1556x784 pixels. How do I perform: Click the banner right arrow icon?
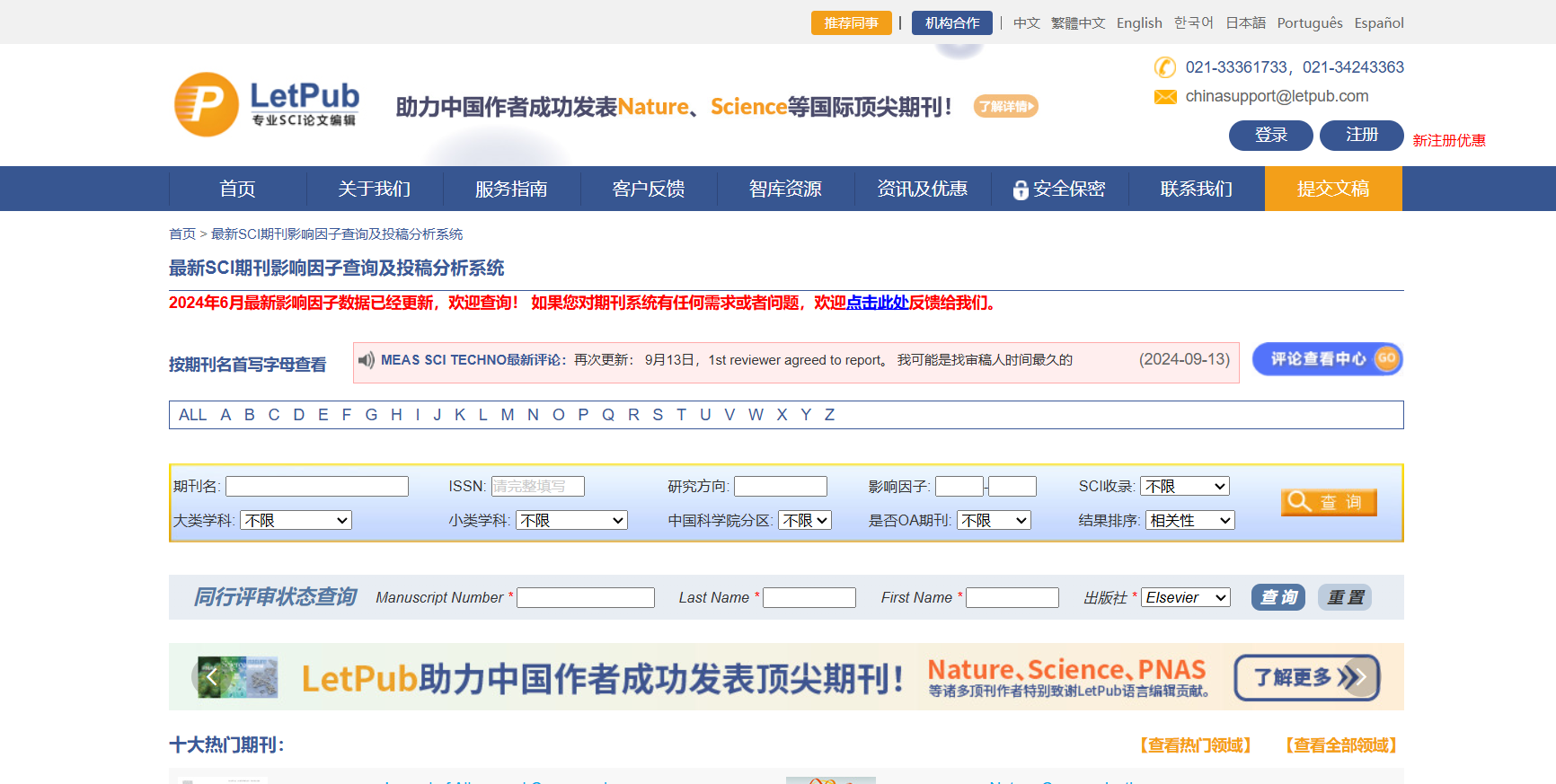(x=1360, y=677)
